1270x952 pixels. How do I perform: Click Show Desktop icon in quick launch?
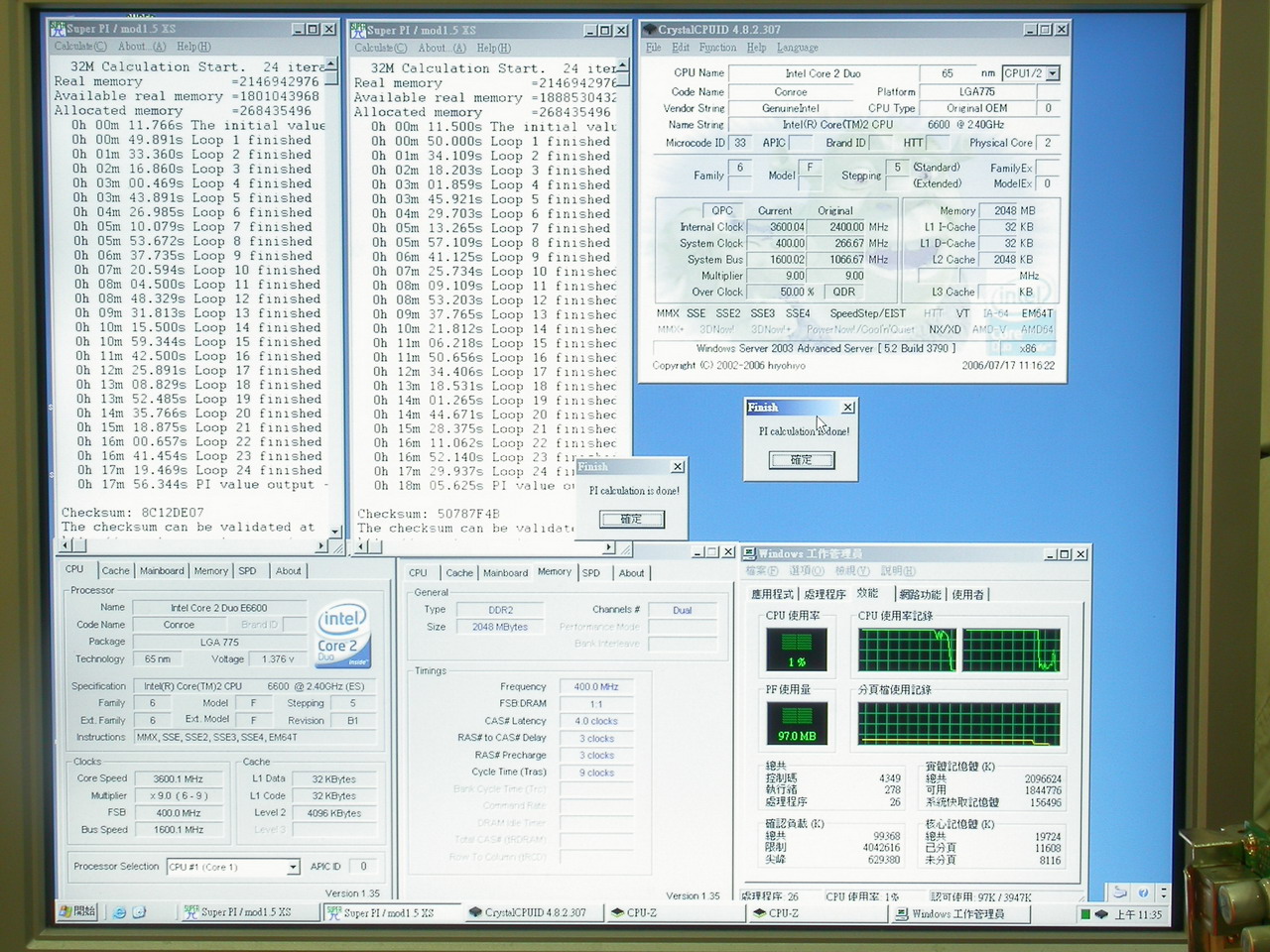(140, 912)
